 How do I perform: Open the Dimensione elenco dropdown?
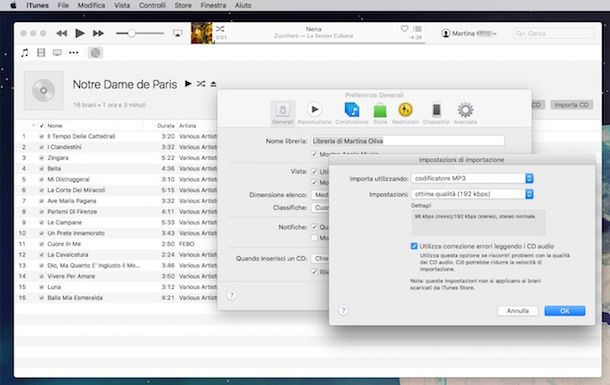tap(320, 194)
